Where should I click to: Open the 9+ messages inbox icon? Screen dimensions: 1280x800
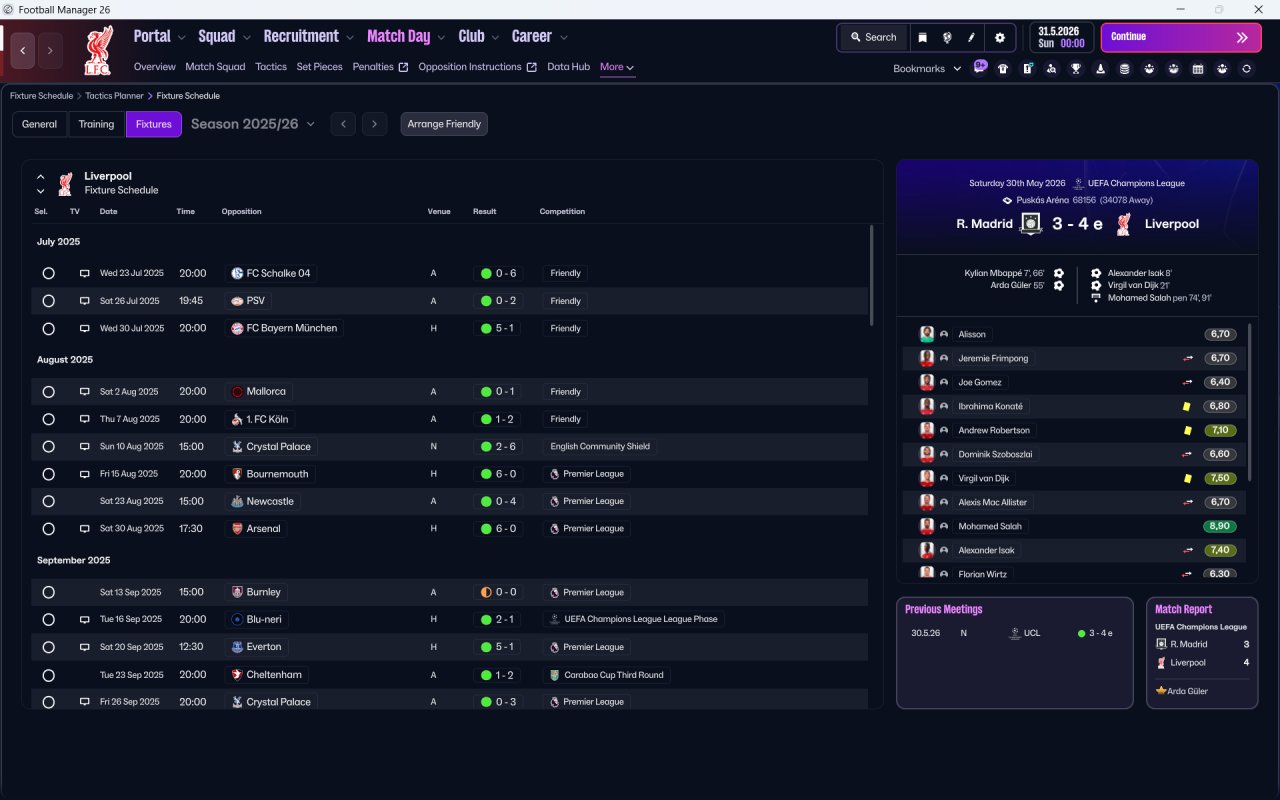tap(980, 67)
